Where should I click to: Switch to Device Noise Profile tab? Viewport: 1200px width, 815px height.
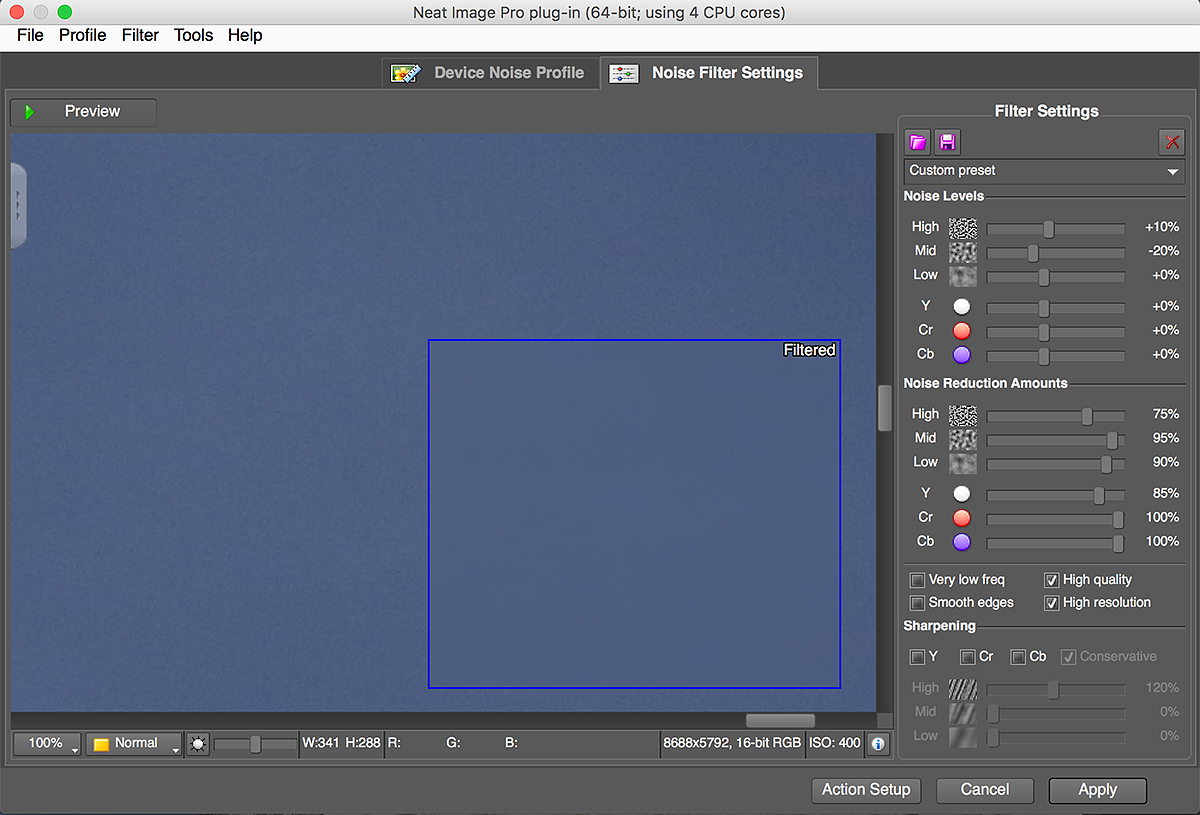(x=491, y=73)
